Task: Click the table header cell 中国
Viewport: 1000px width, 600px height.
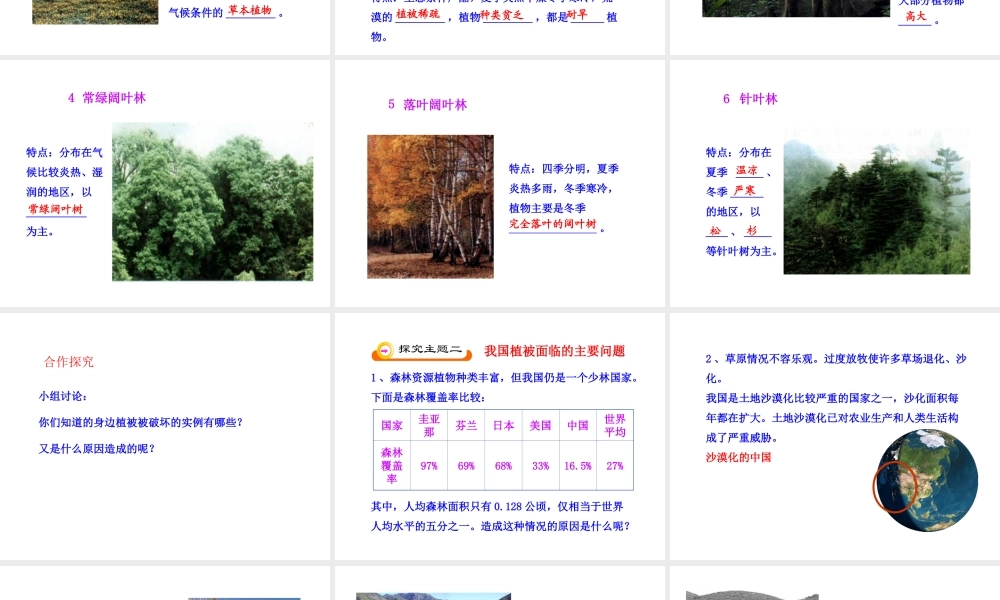Action: 578,425
